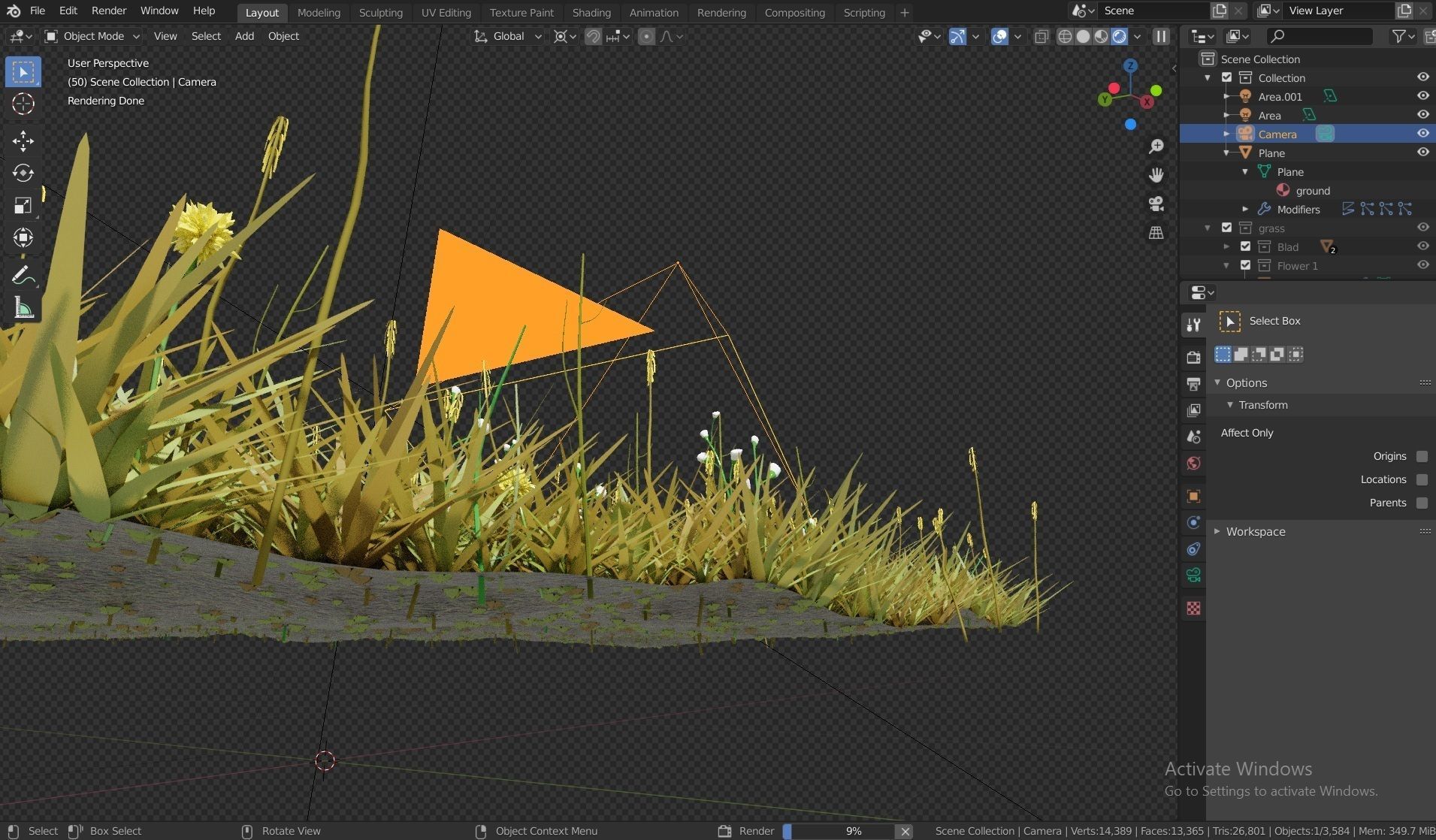Screen dimensions: 1436x840
Task: Switch to the Modeling workspace tab
Action: point(319,12)
